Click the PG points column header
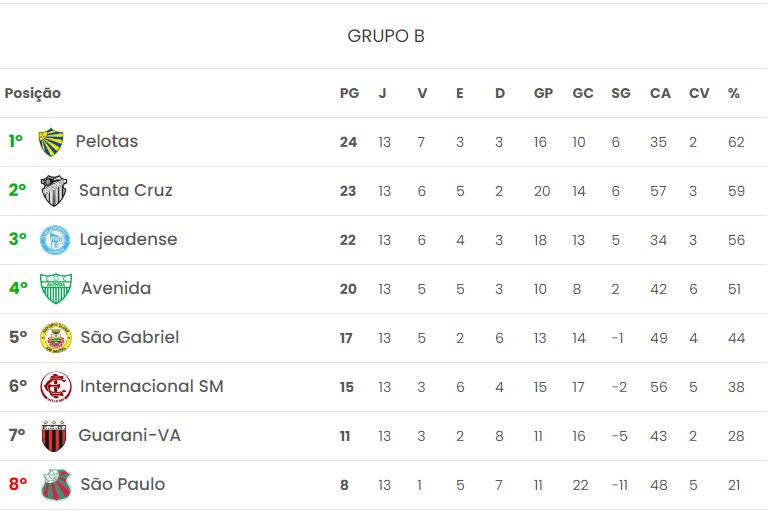The height and width of the screenshot is (511, 769). (349, 94)
